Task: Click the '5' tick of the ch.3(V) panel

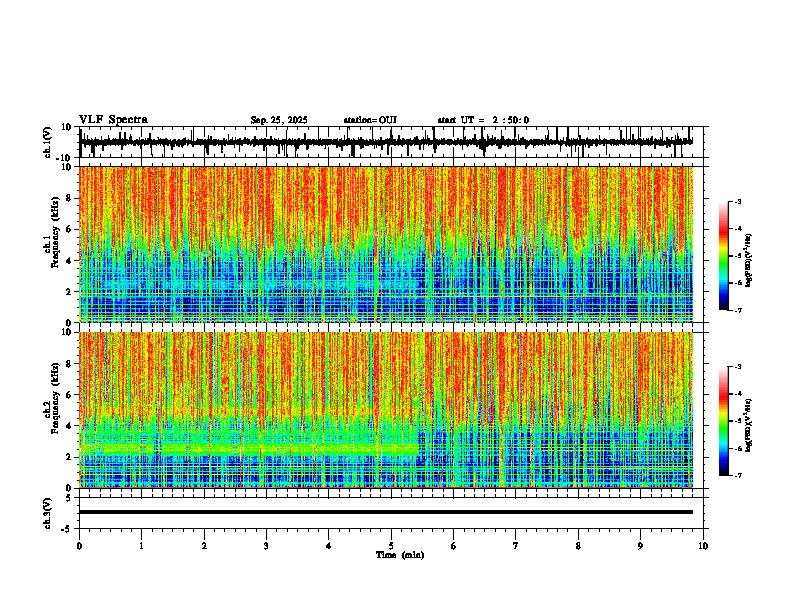Action: click(70, 498)
